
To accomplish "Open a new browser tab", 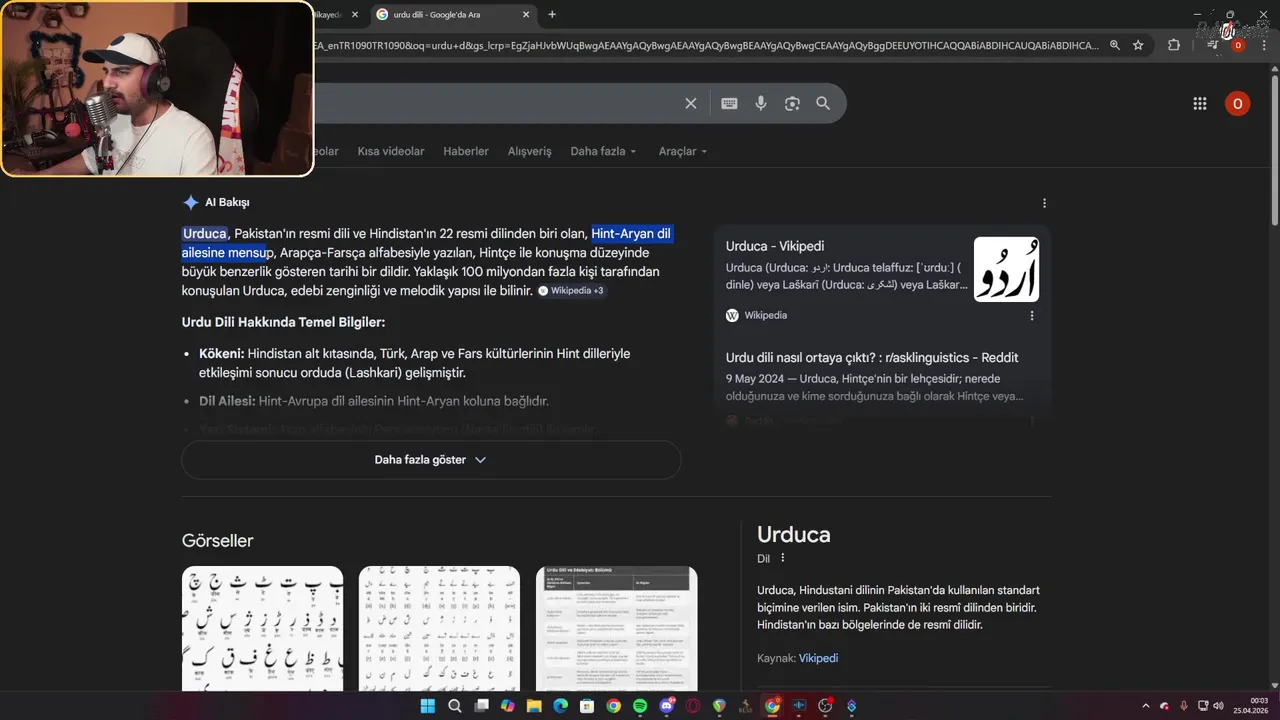I will (552, 14).
